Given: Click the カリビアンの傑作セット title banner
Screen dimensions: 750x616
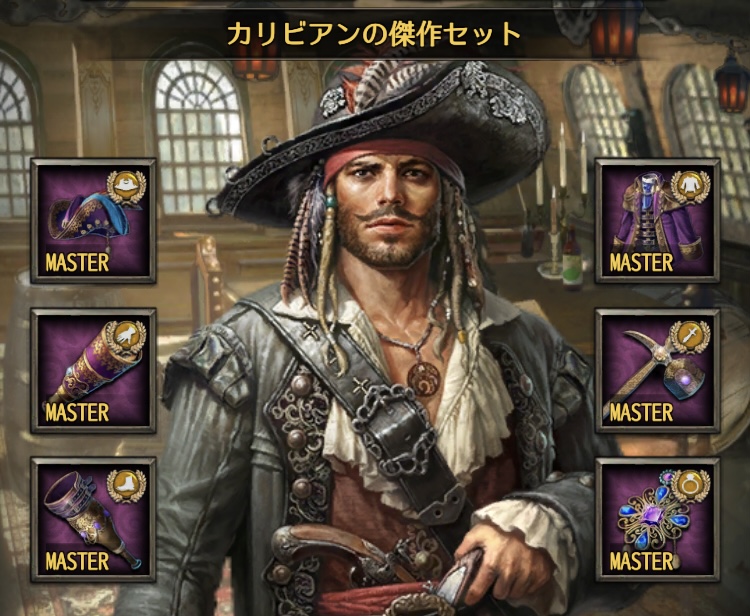Looking at the screenshot, I should click(374, 34).
